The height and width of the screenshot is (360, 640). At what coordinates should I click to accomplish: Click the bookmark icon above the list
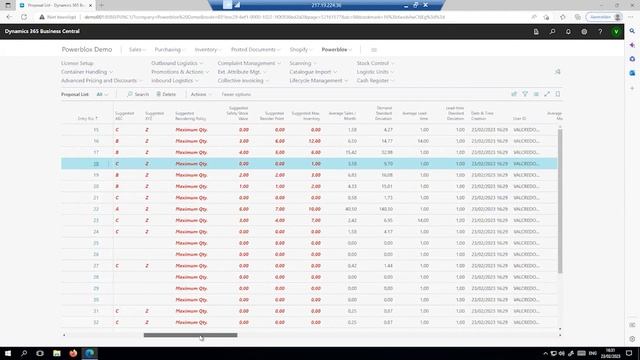[558, 94]
